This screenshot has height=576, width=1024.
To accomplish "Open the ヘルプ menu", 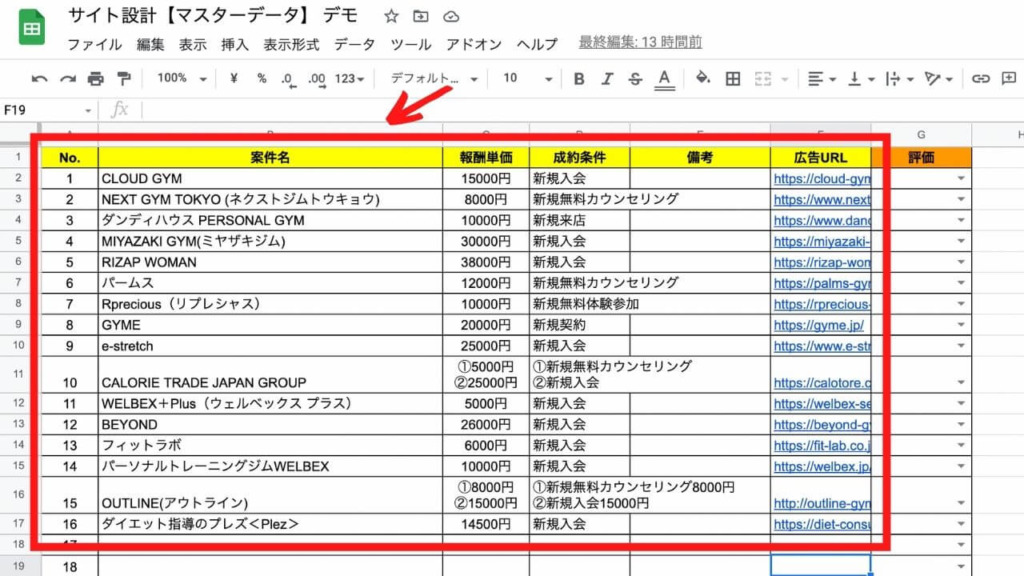I will pos(537,44).
